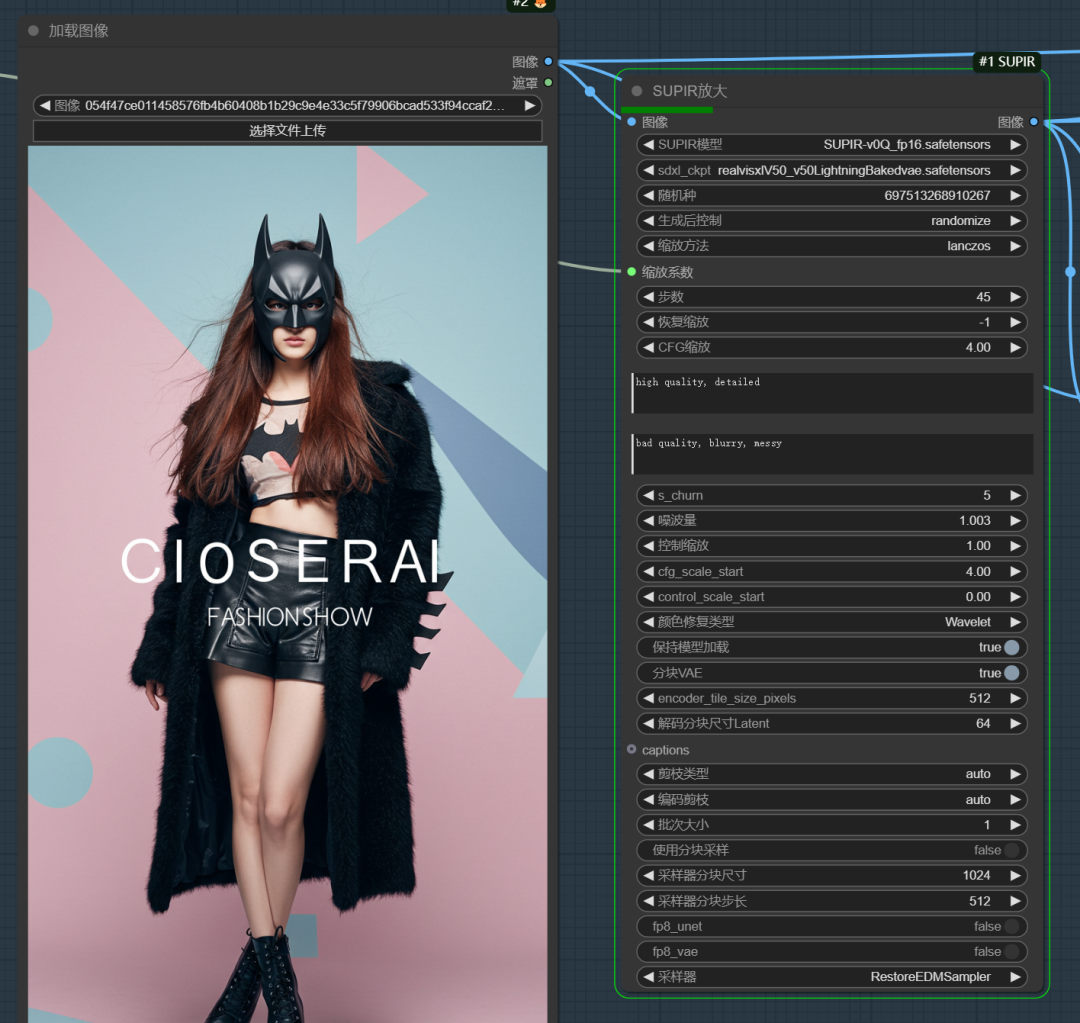Select the SUPIR放大 node title bar
Screen dimensions: 1080x1023
831,91
